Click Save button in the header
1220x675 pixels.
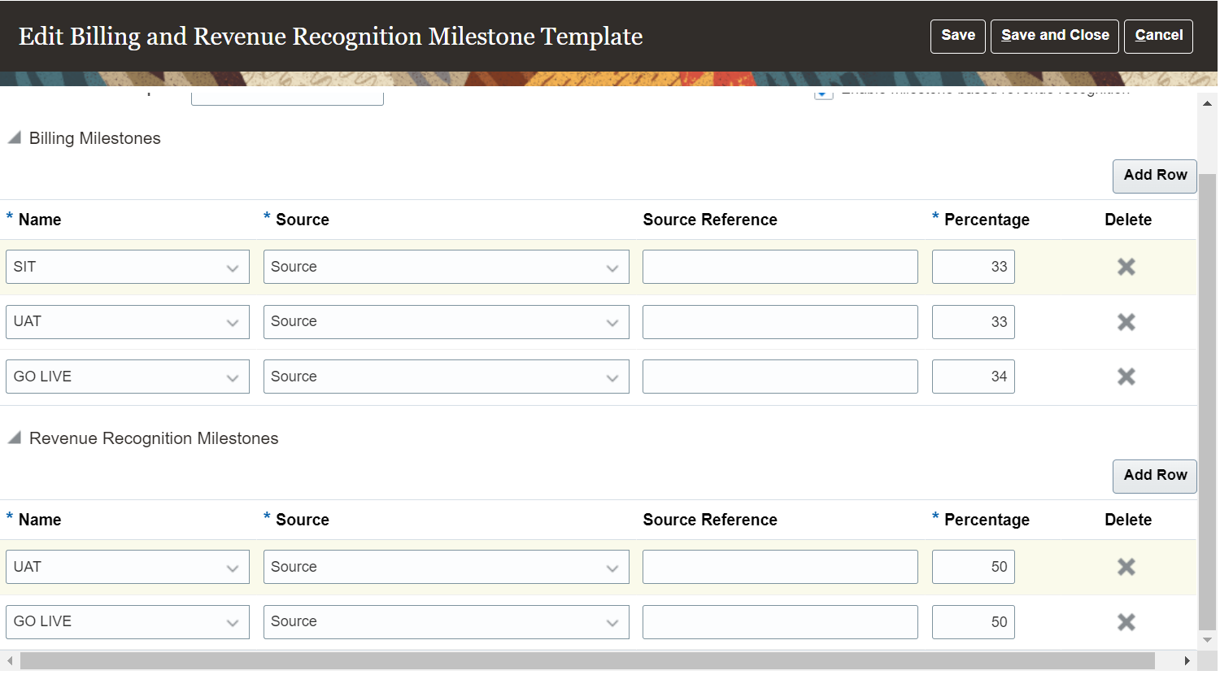[957, 36]
